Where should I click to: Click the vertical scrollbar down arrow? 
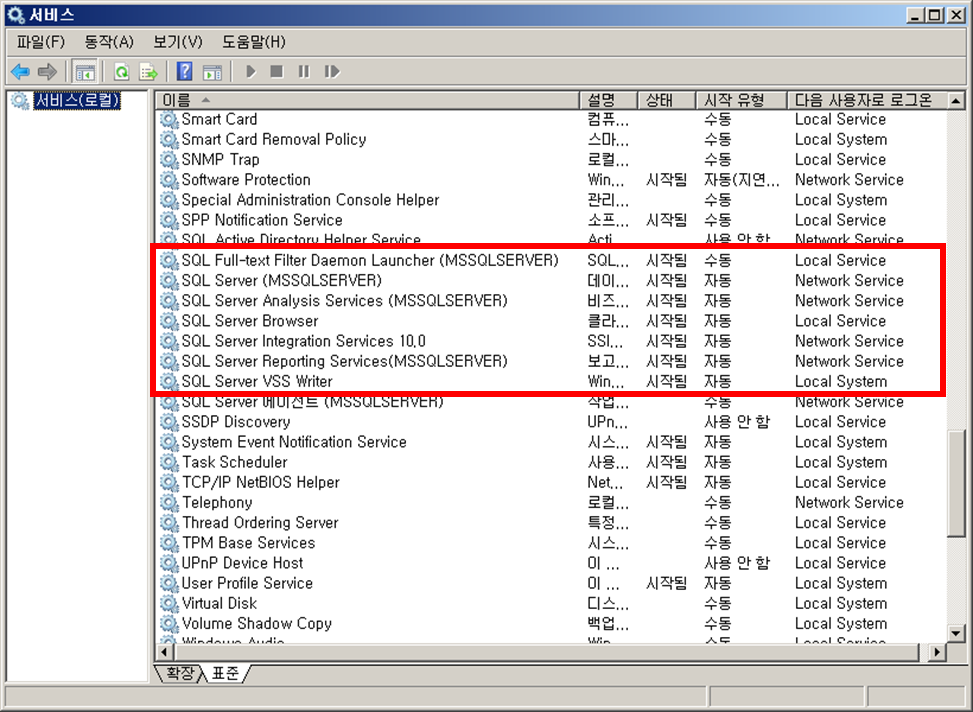click(956, 634)
